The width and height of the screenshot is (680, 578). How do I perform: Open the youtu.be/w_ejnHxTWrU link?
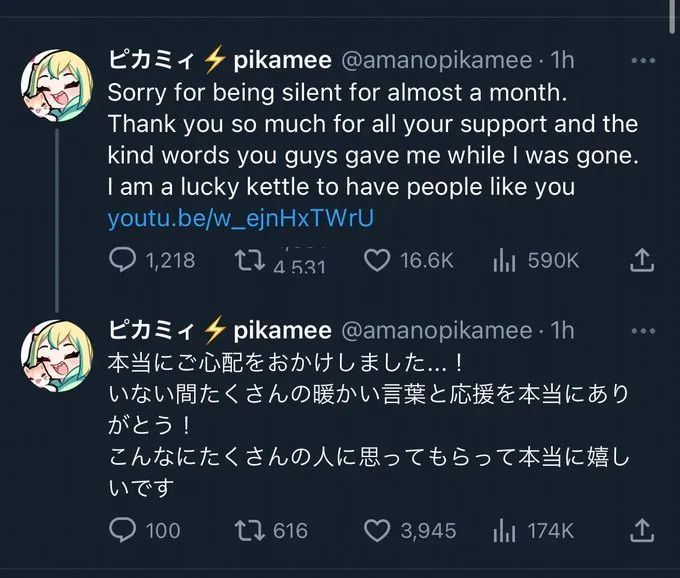(240, 218)
